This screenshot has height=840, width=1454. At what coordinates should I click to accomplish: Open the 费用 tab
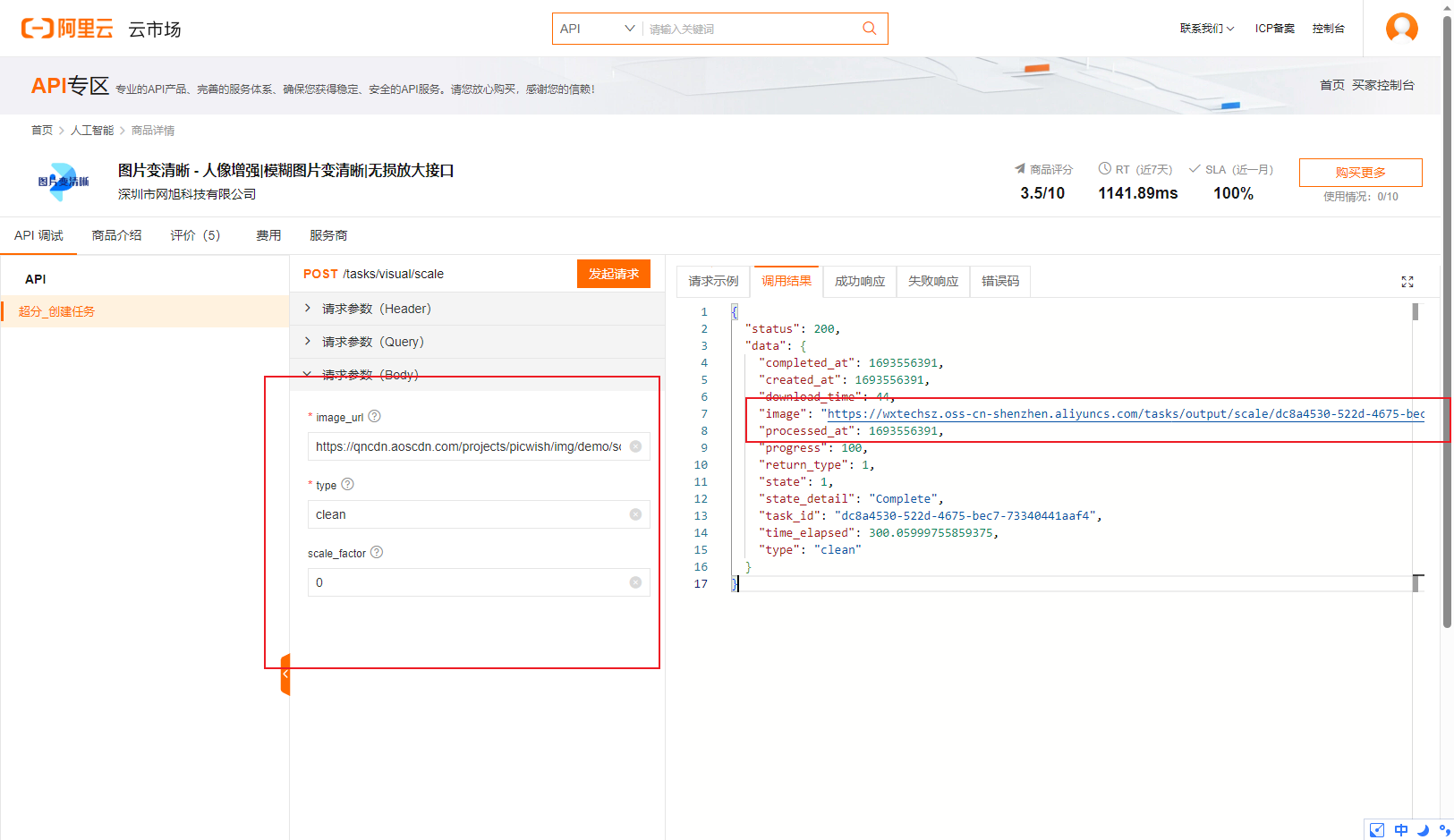click(x=268, y=235)
